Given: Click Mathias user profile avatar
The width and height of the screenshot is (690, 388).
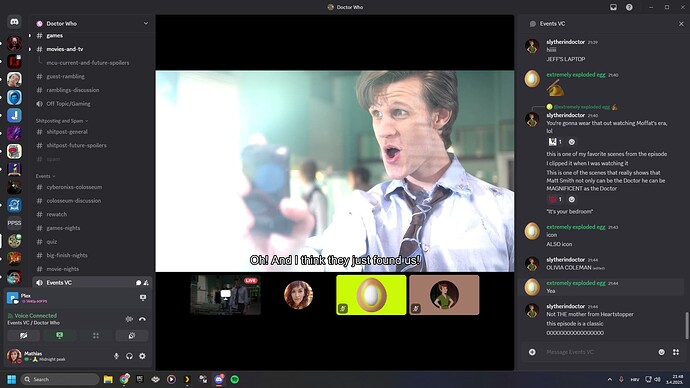Looking at the screenshot, I should (x=14, y=356).
